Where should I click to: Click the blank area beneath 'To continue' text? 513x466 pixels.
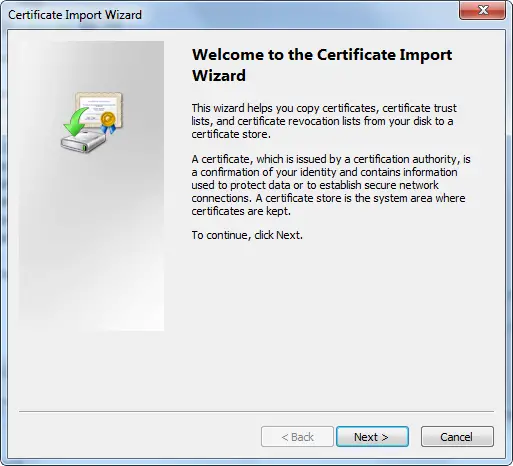[x=330, y=317]
